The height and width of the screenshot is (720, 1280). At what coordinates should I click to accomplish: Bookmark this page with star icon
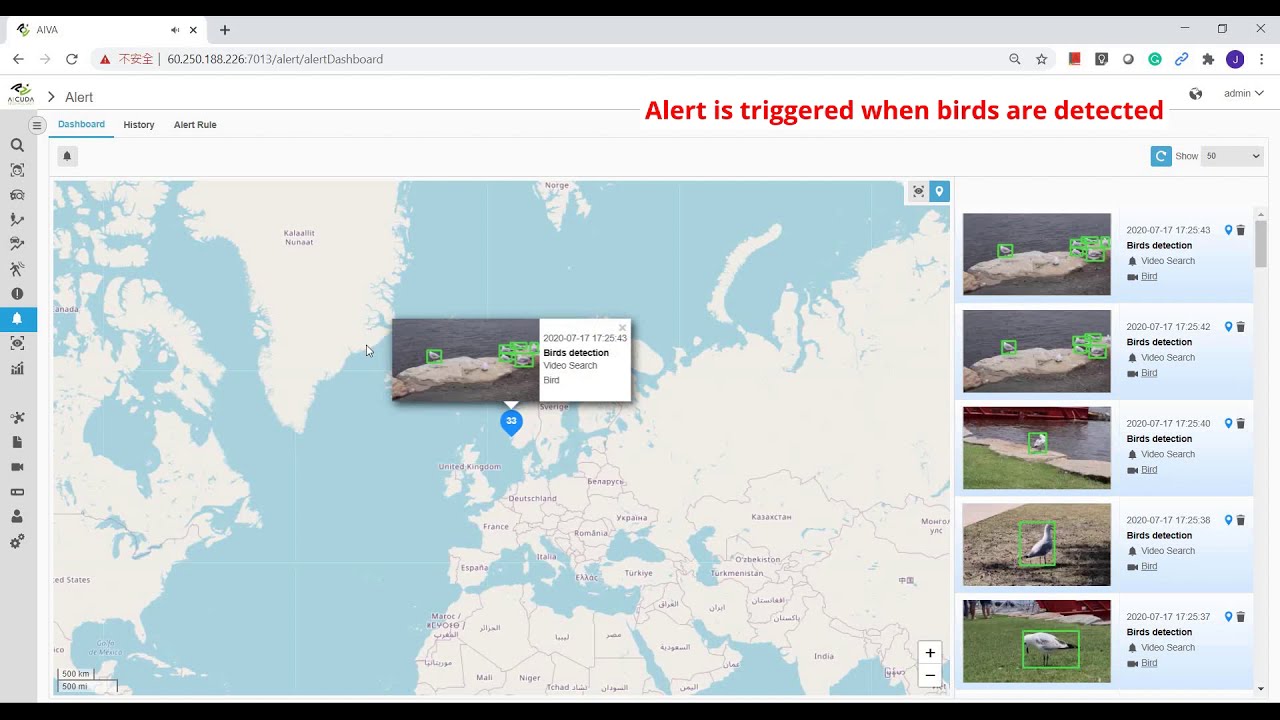(x=1041, y=59)
